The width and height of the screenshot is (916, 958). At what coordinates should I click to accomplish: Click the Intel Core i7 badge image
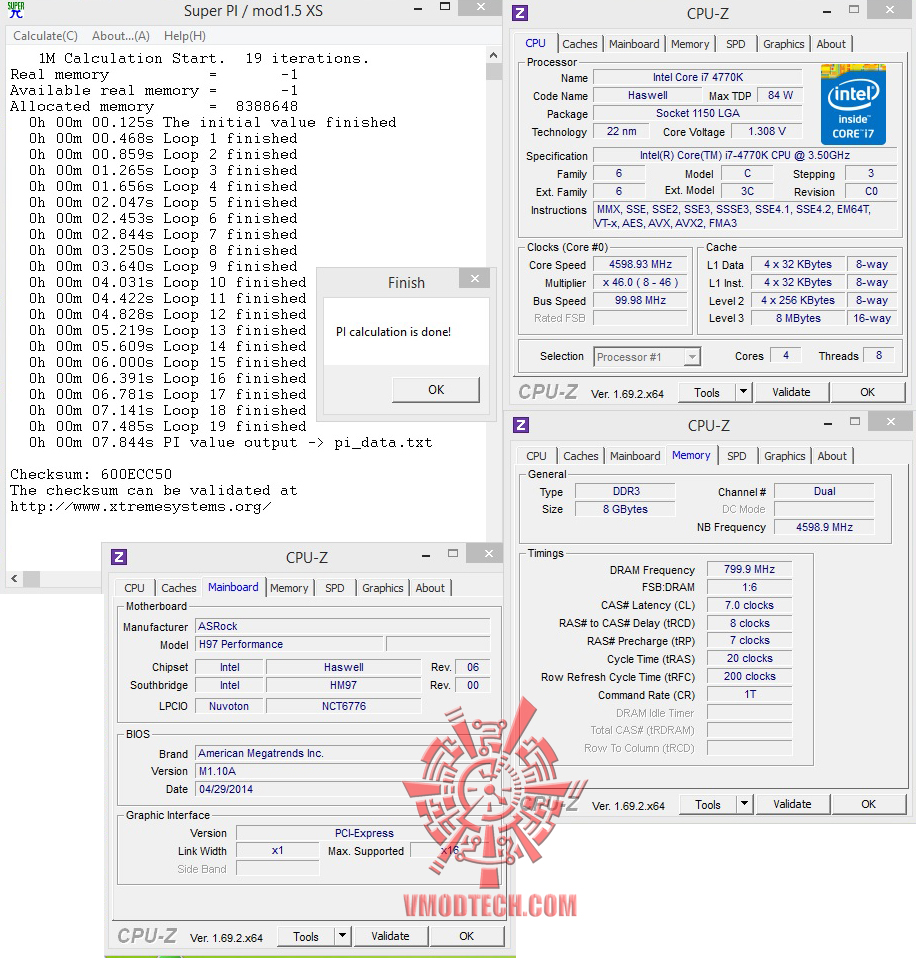tap(853, 104)
